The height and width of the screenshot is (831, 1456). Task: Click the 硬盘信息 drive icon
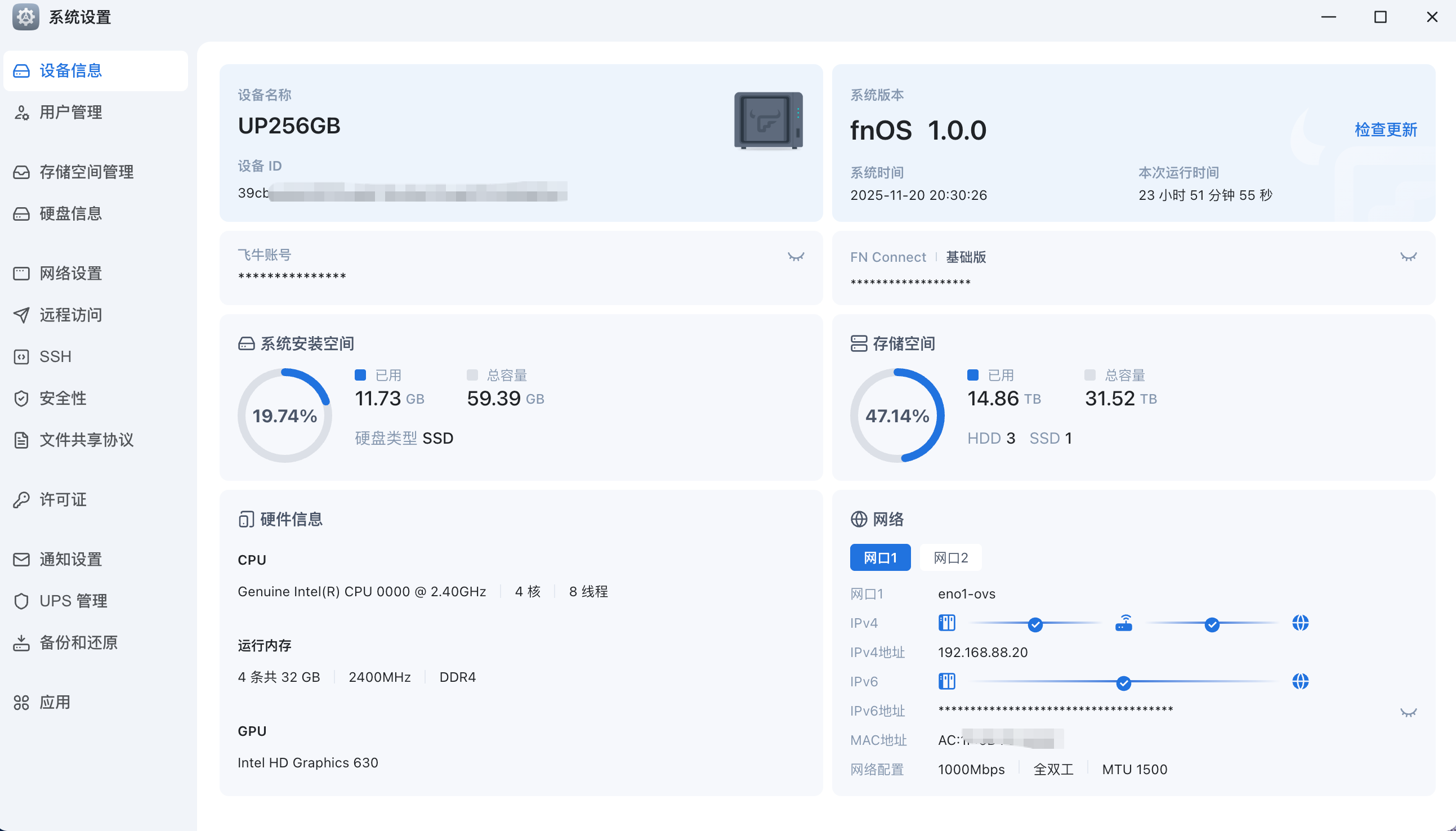coord(22,214)
